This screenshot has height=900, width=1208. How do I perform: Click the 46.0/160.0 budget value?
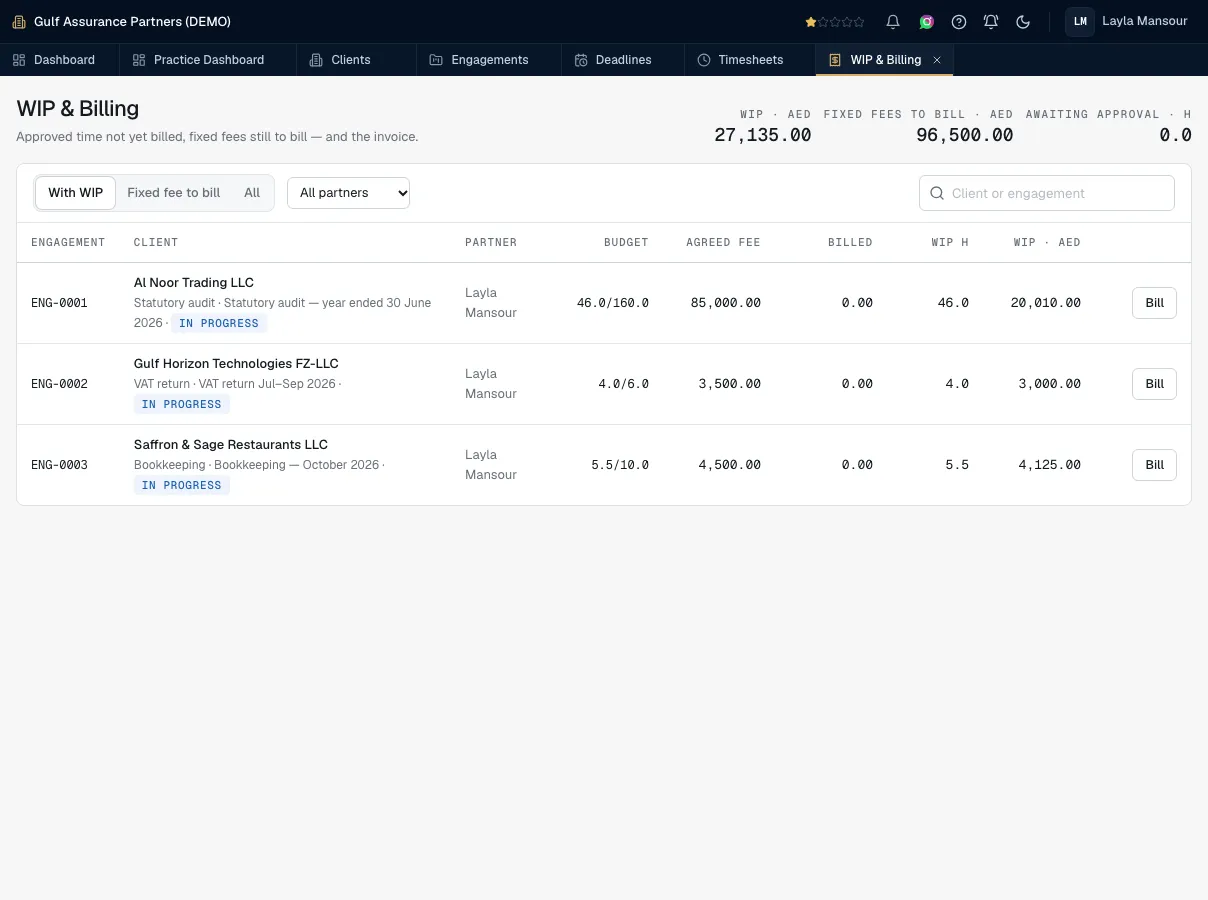pos(613,303)
